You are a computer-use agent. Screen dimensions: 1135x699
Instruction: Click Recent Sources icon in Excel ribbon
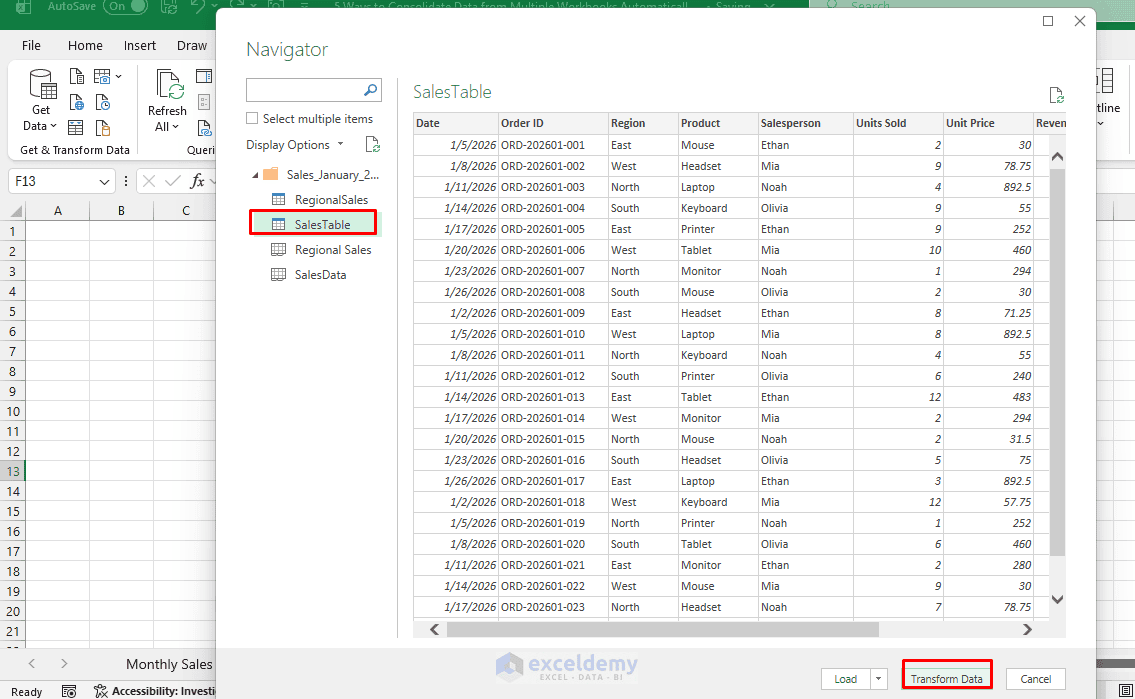(103, 102)
